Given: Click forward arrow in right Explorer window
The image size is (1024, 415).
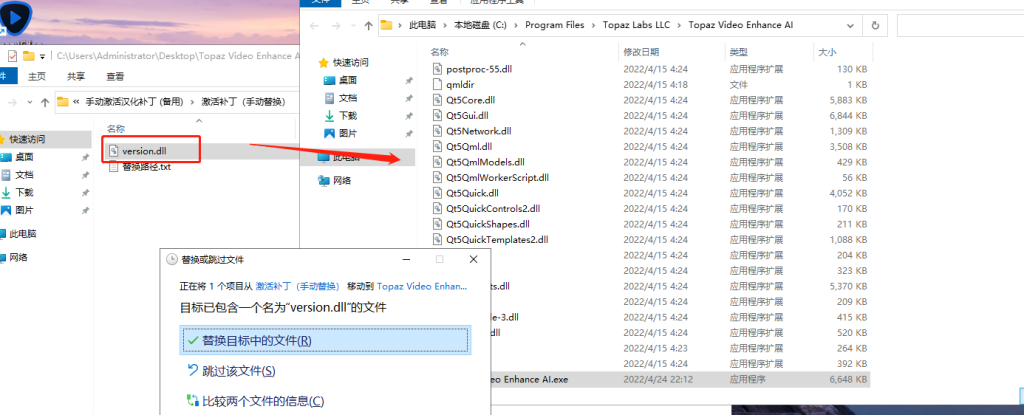Looking at the screenshot, I should 336,25.
